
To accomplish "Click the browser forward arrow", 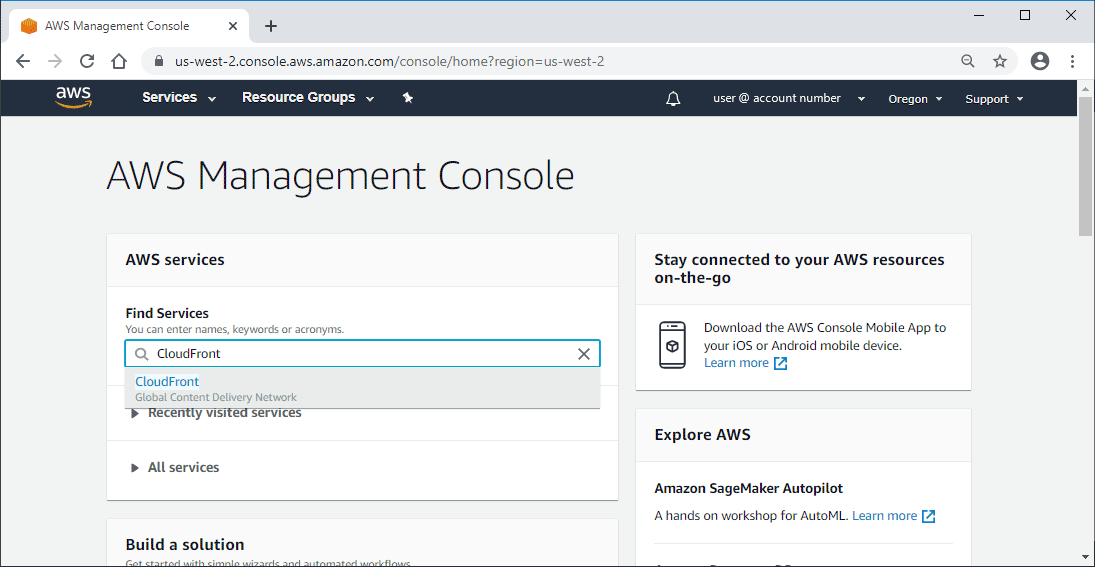I will point(54,61).
